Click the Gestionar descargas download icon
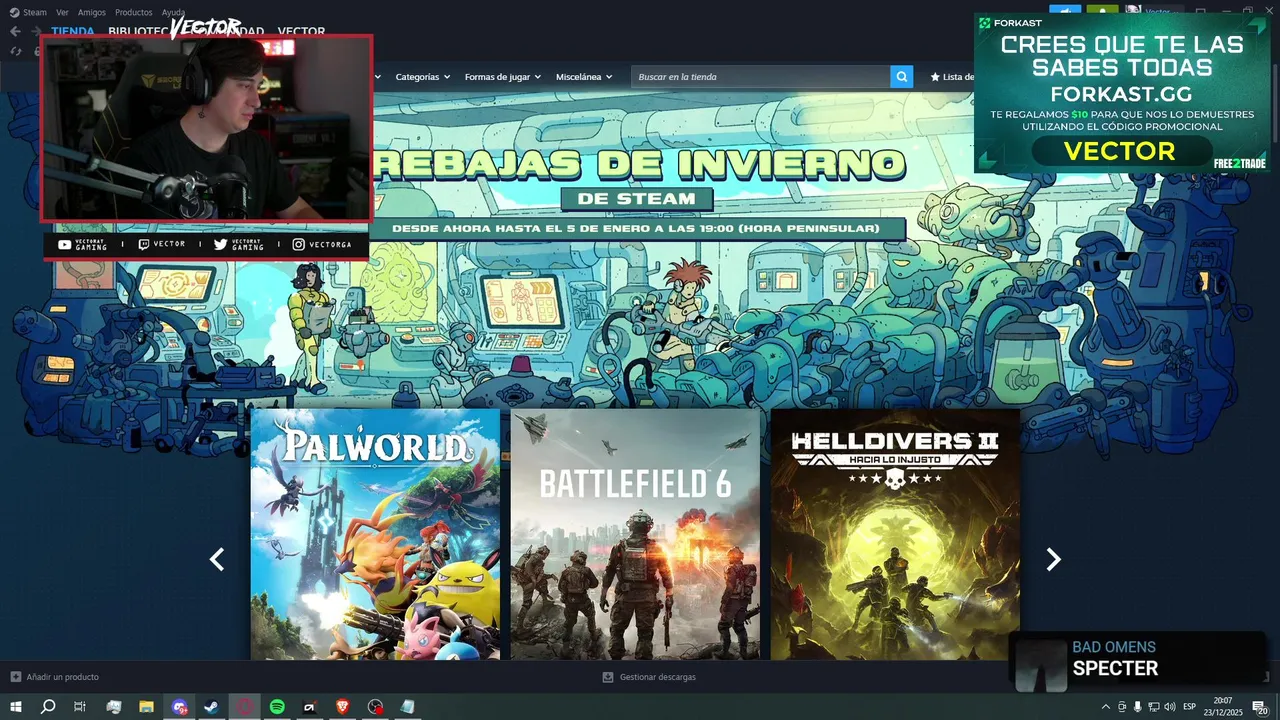 608,677
